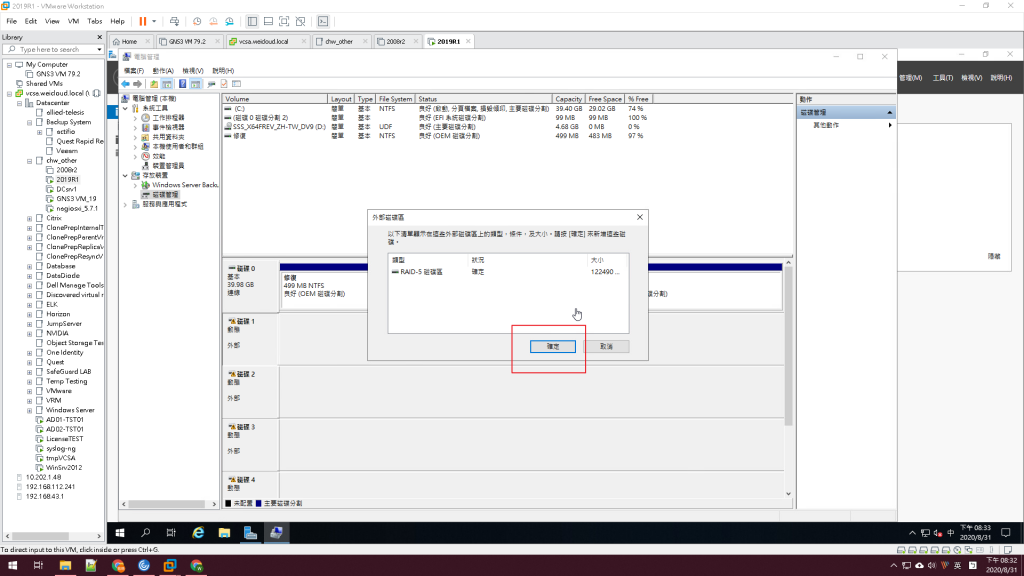Open Server Manager icon in guest taskbar

[x=250, y=533]
